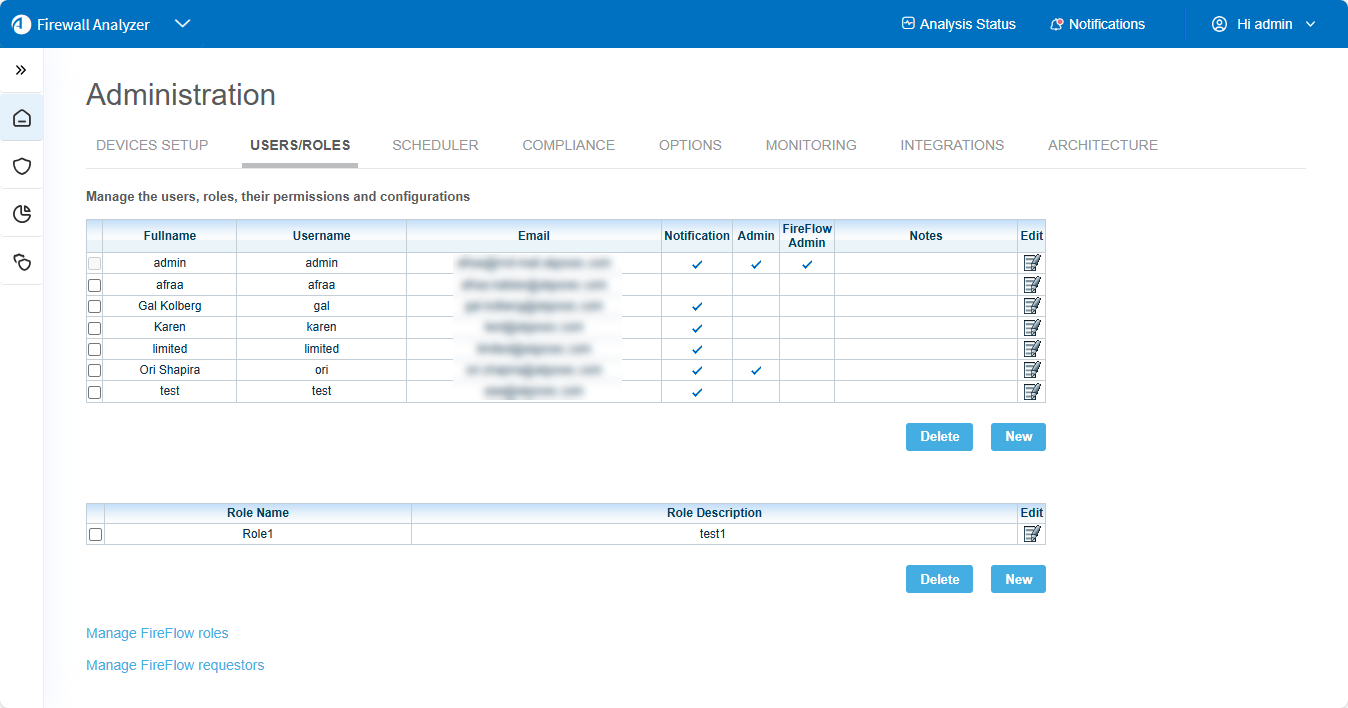Image resolution: width=1348 pixels, height=708 pixels.
Task: Switch to the Devices Setup tab
Action: pos(152,145)
